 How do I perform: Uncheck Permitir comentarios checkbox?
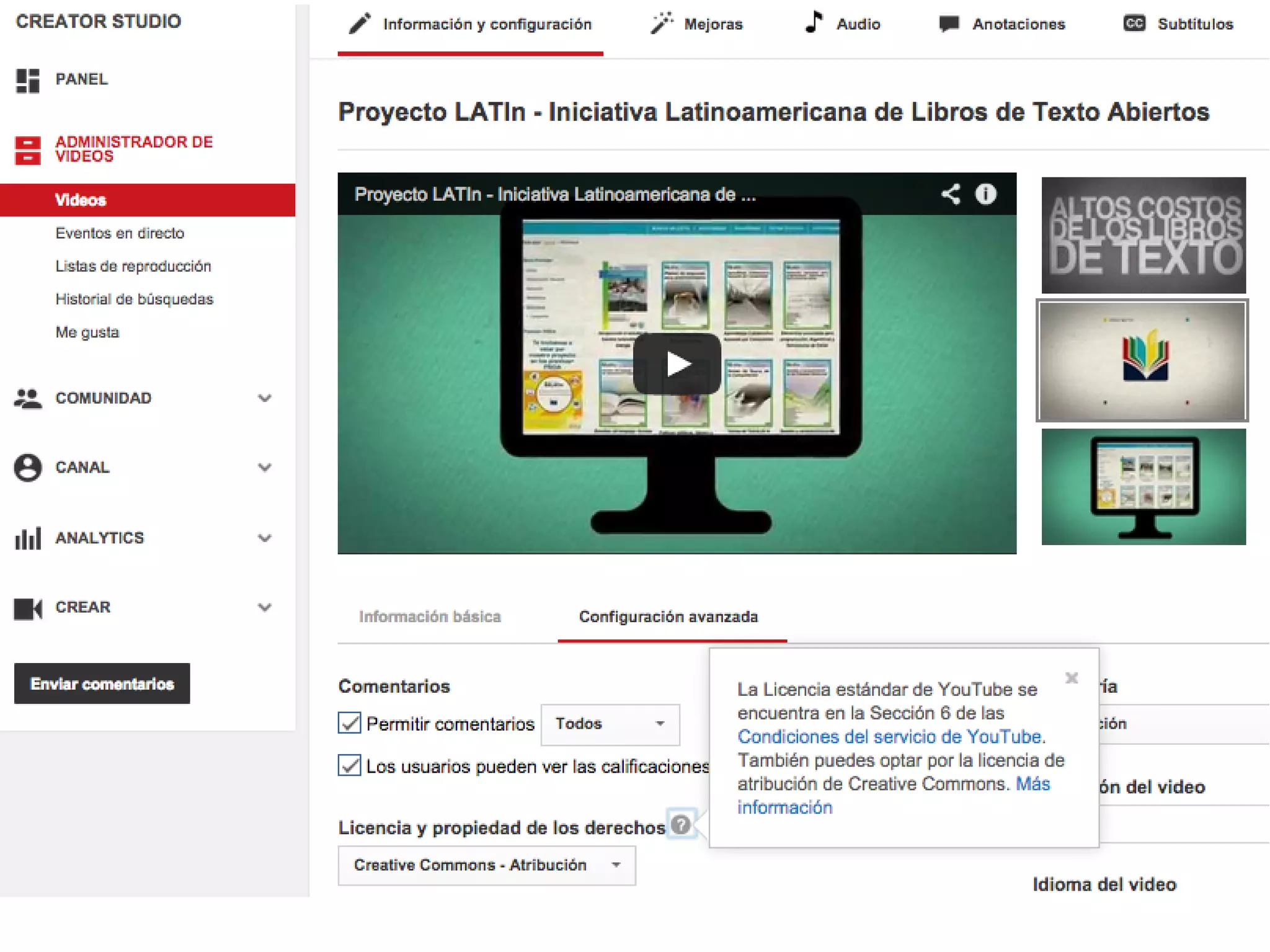coord(350,723)
